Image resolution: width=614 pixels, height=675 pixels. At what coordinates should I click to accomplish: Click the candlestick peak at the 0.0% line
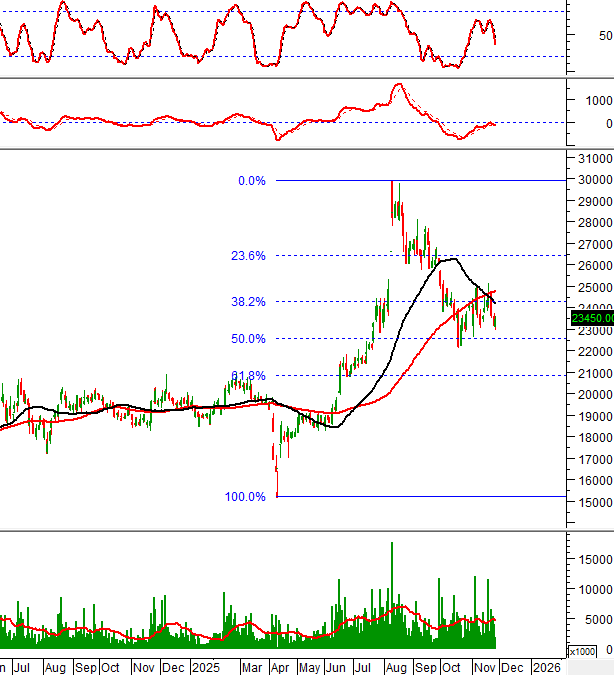392,184
